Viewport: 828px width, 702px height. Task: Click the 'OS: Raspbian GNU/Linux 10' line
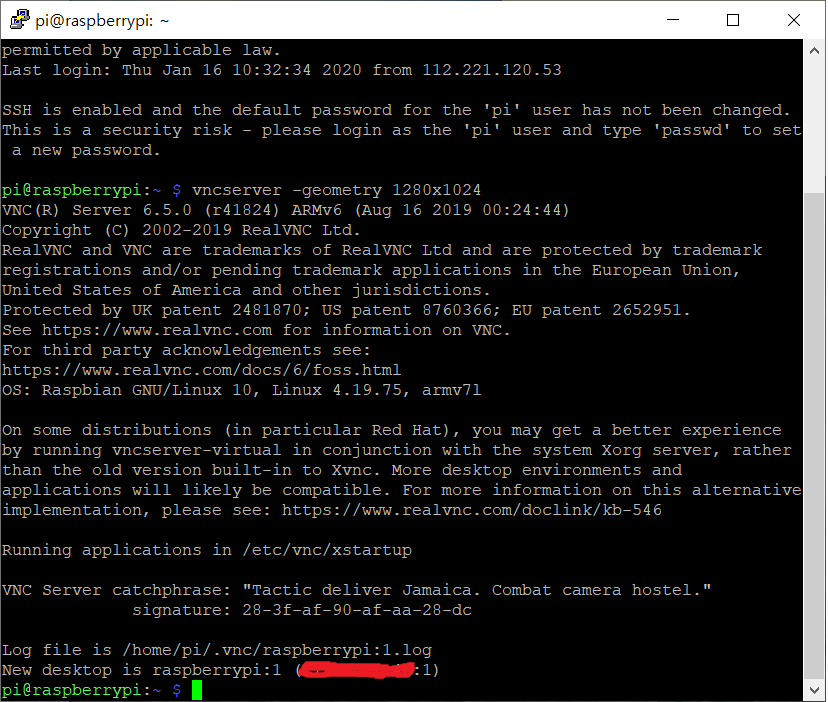point(241,390)
